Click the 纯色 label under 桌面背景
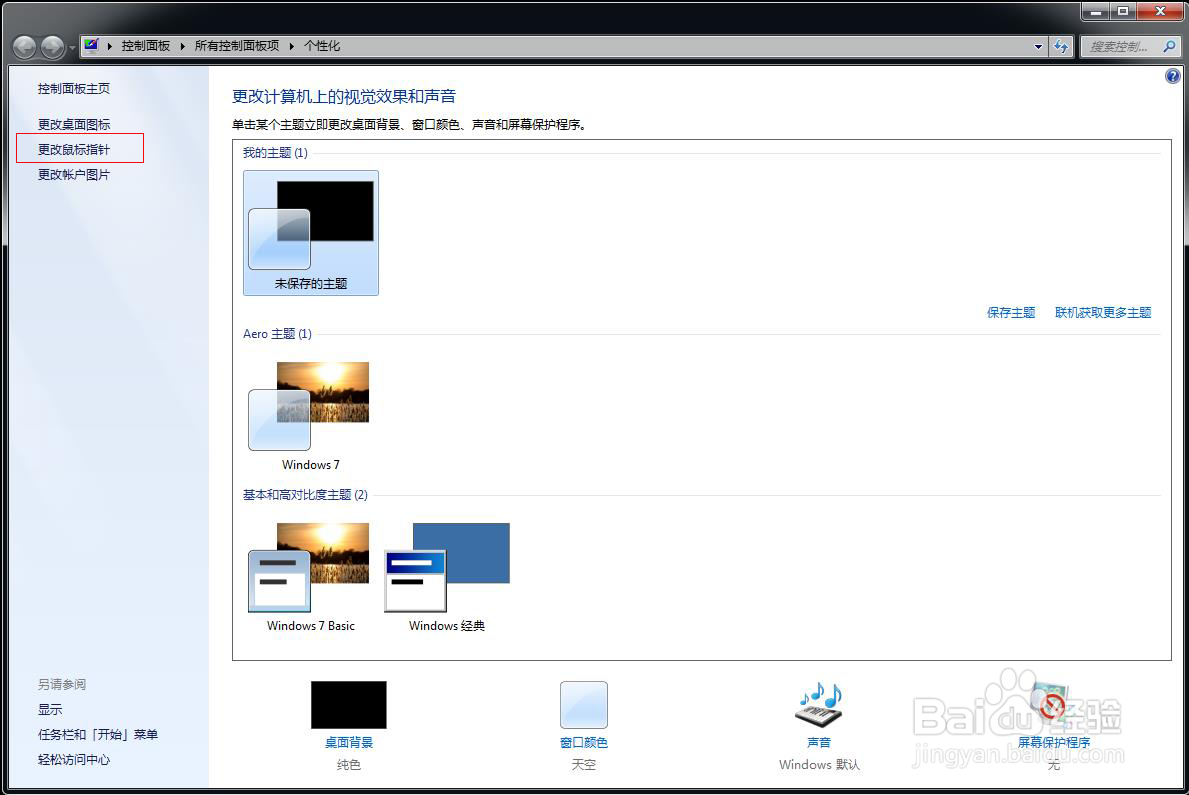The width and height of the screenshot is (1189, 795). click(349, 765)
